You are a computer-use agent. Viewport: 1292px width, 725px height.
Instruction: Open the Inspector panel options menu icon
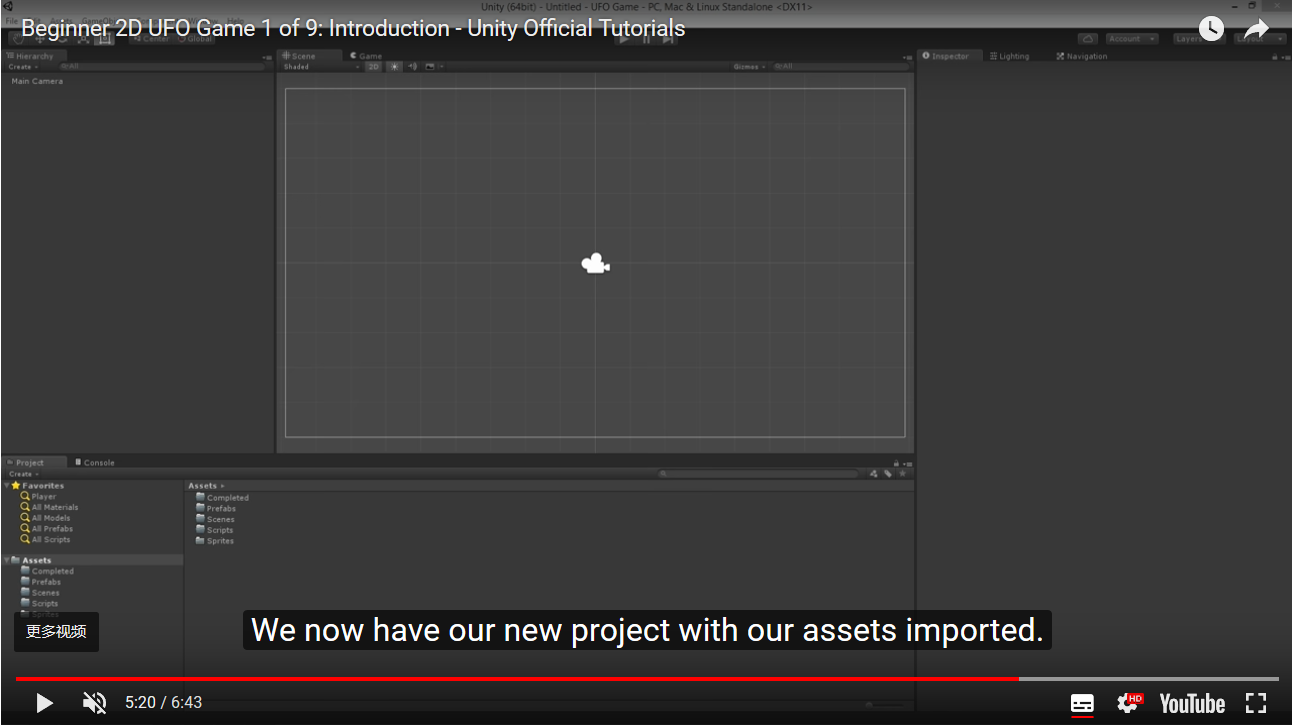pos(1284,57)
